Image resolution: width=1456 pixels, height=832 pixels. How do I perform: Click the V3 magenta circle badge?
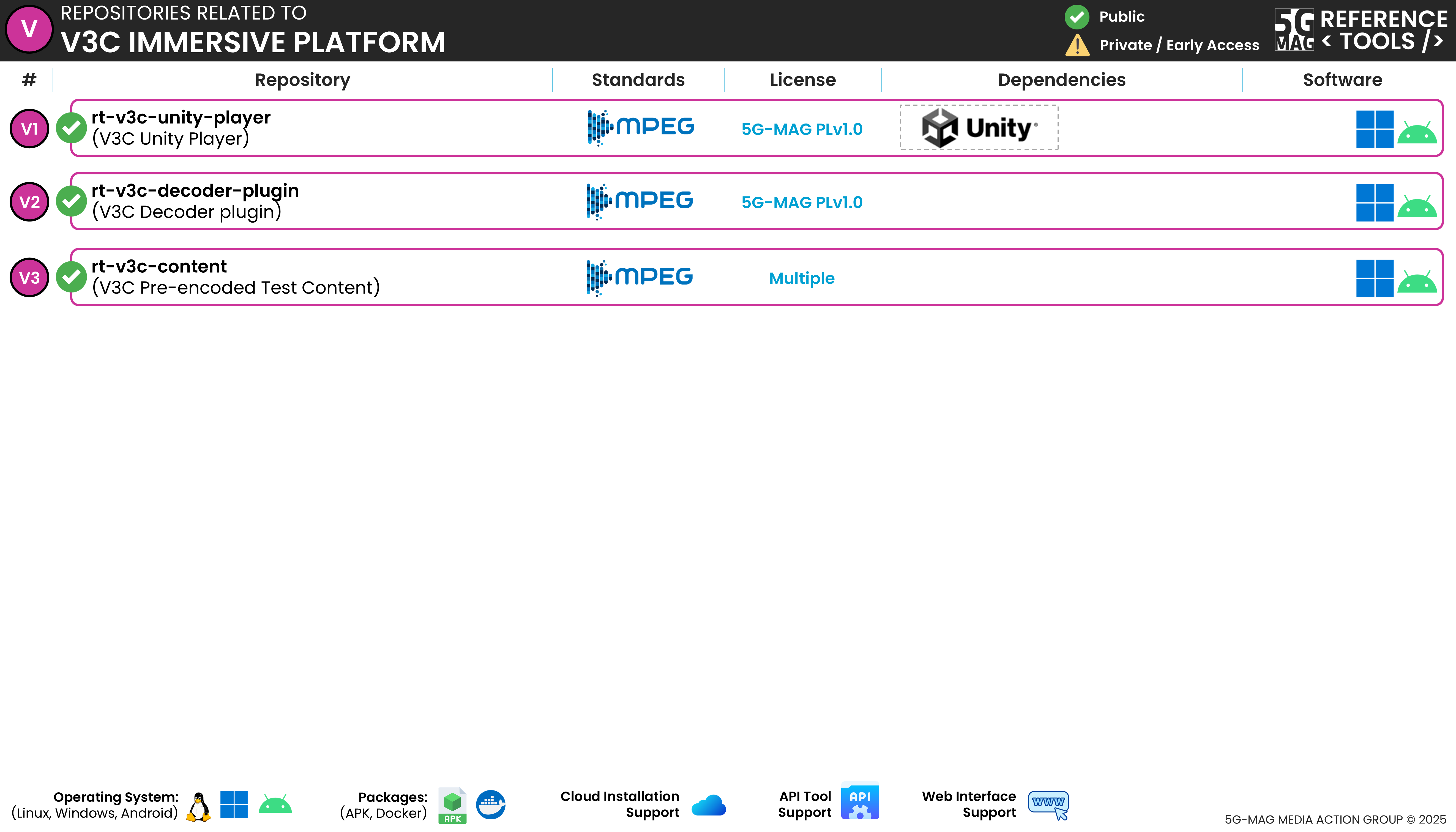(30, 278)
